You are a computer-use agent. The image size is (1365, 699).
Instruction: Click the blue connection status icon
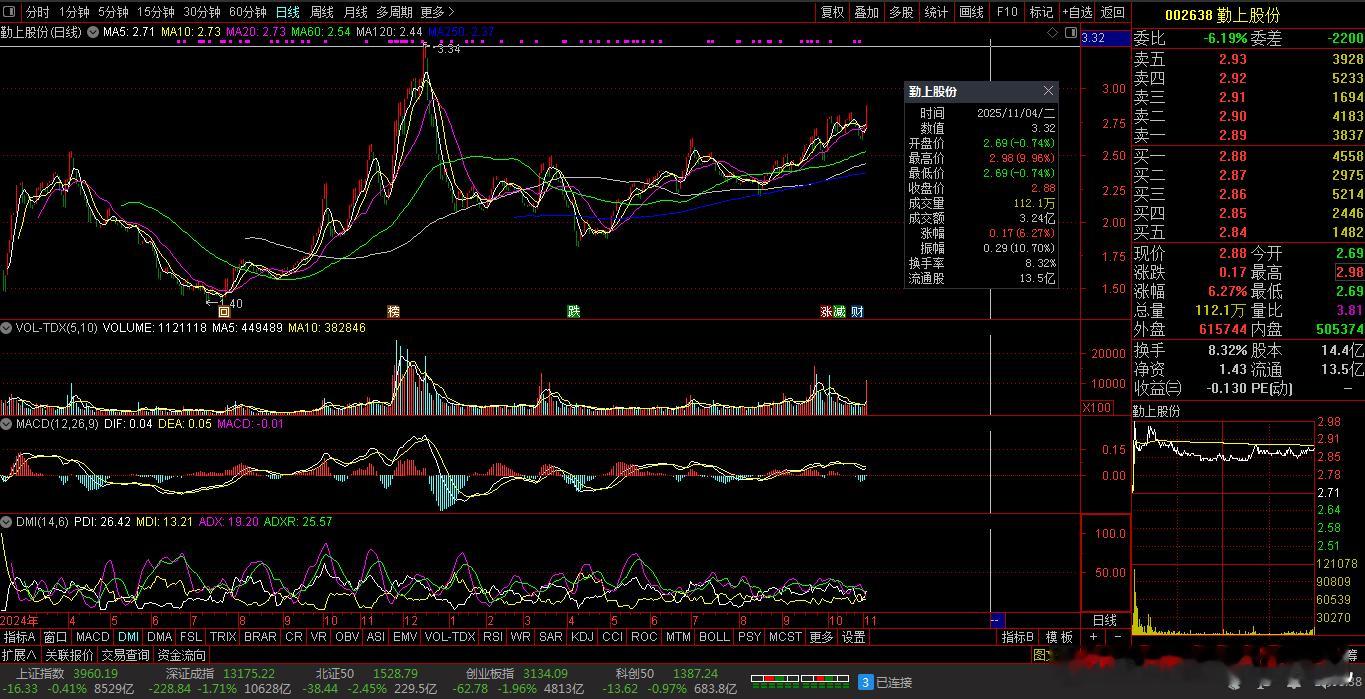pos(866,682)
